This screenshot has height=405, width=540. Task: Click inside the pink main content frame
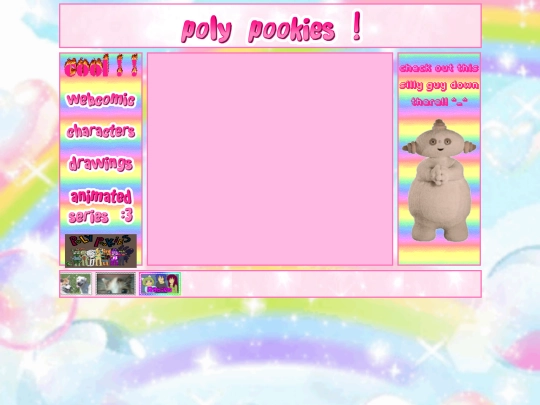tap(270, 159)
